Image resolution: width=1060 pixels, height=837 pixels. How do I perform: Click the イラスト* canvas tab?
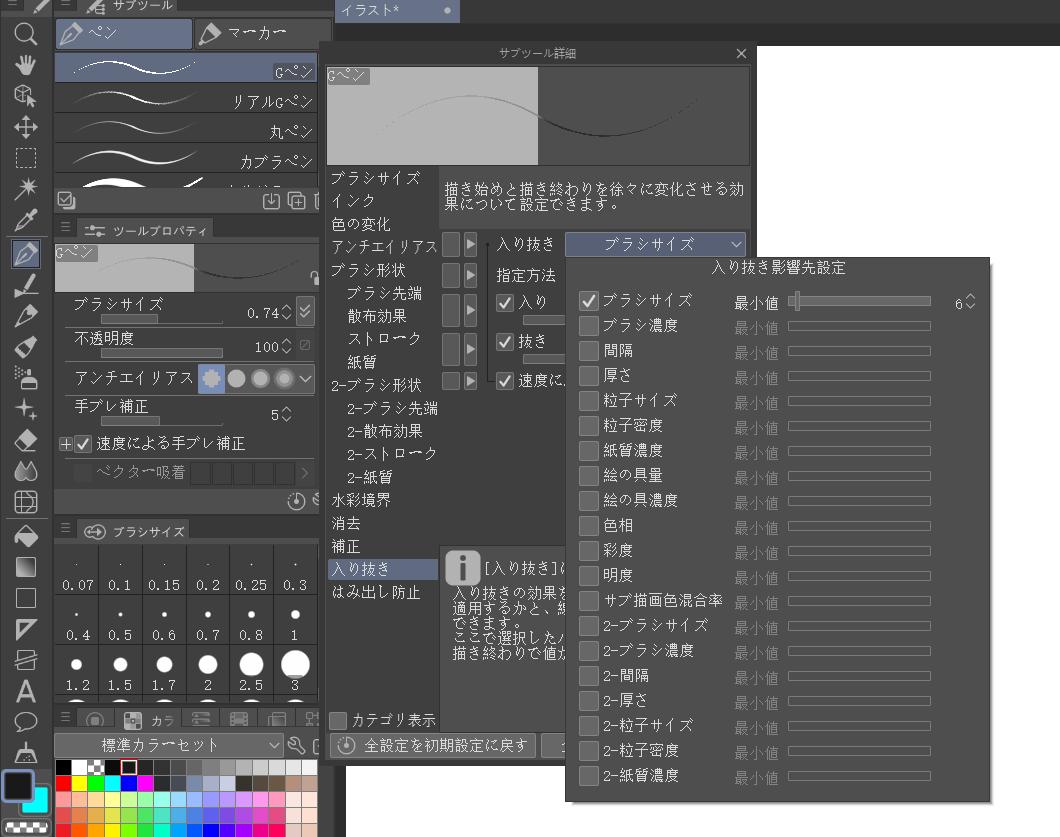397,10
